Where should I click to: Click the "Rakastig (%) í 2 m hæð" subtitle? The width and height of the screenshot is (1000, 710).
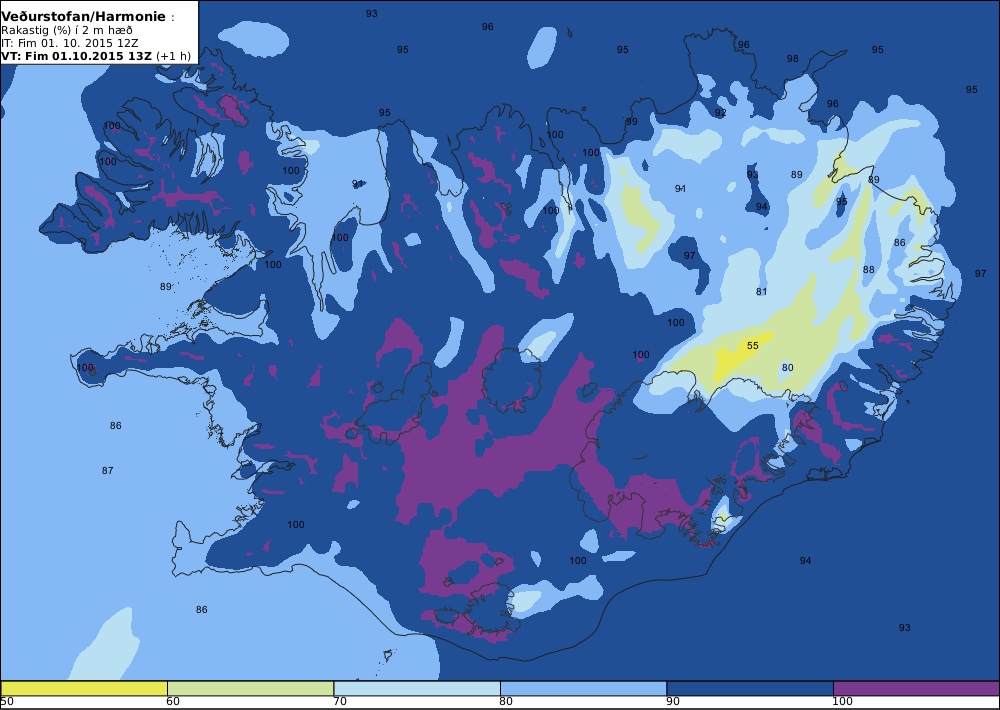click(67, 30)
